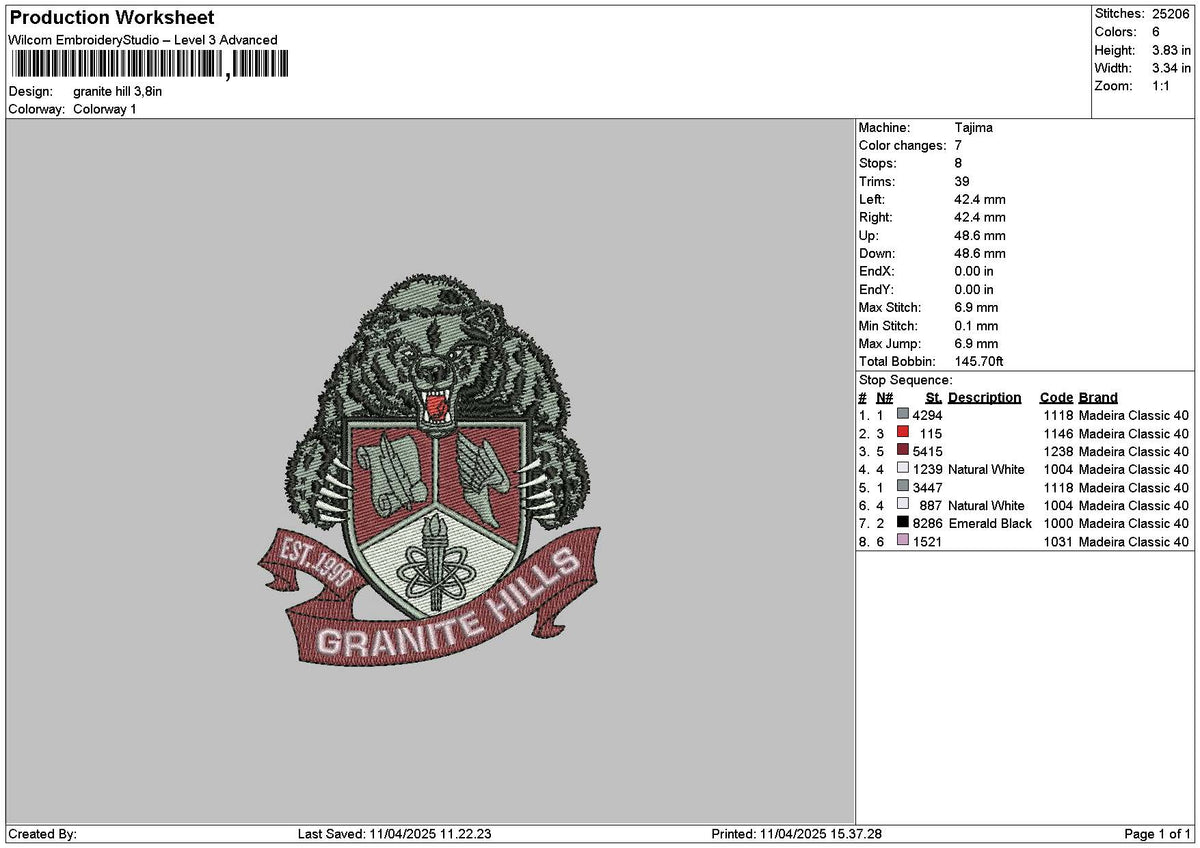The image size is (1200, 848).
Task: Click the gray swatch in stop sequence row 1
Action: 903,415
